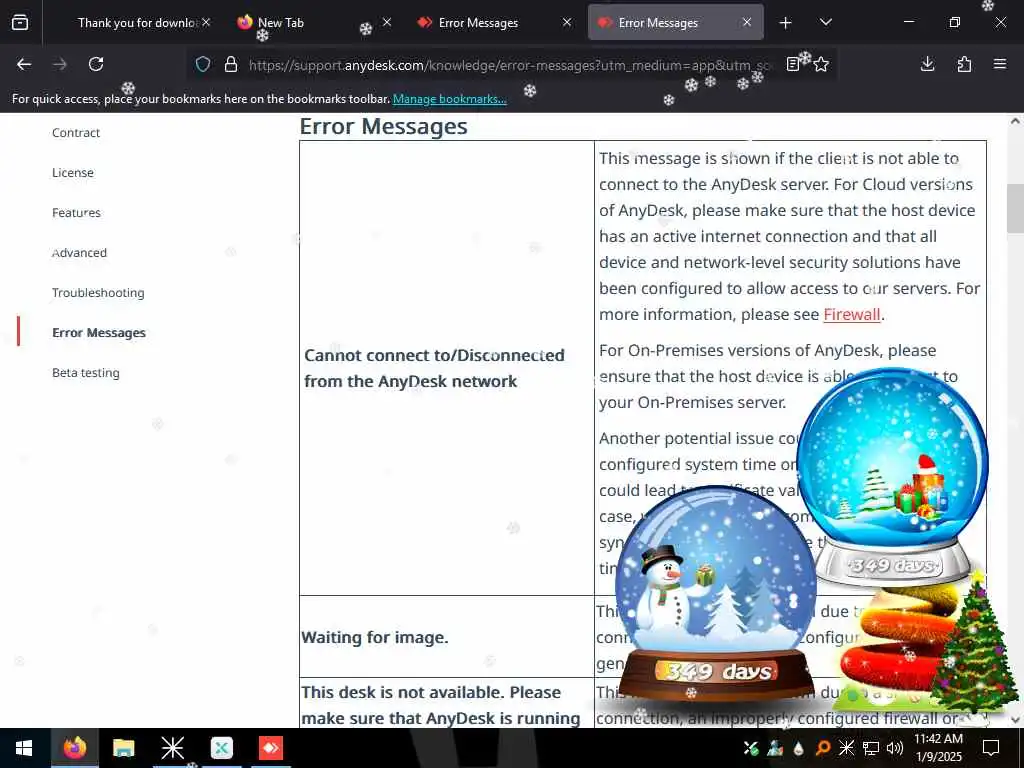Open the Advanced sidebar section
This screenshot has height=768, width=1024.
pos(79,253)
